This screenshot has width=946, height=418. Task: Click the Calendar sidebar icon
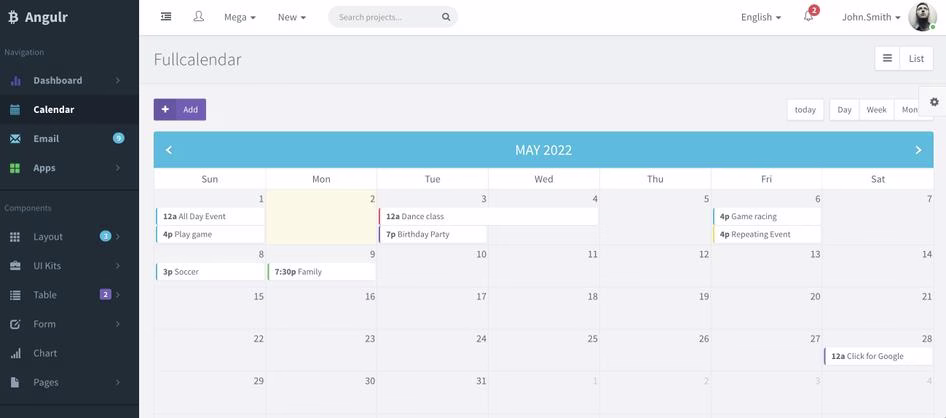coord(16,110)
